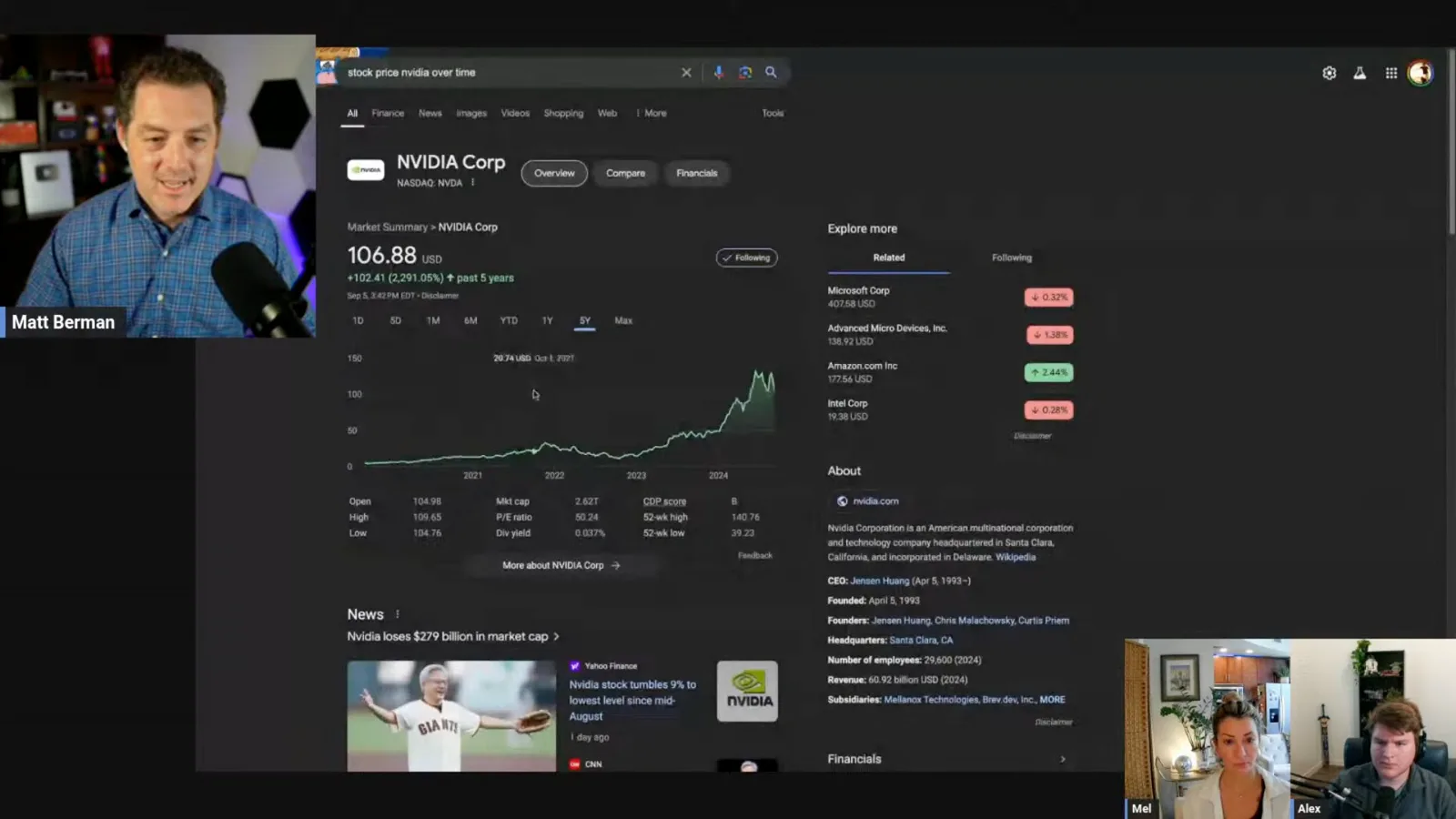
Task: Open the Google account avatar
Action: coord(1421,73)
